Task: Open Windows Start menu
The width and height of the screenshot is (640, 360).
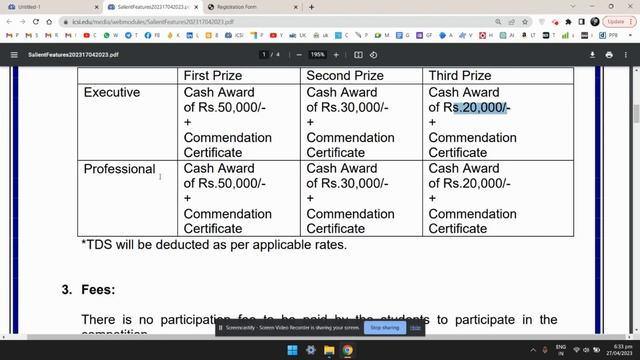Action: click(292, 350)
